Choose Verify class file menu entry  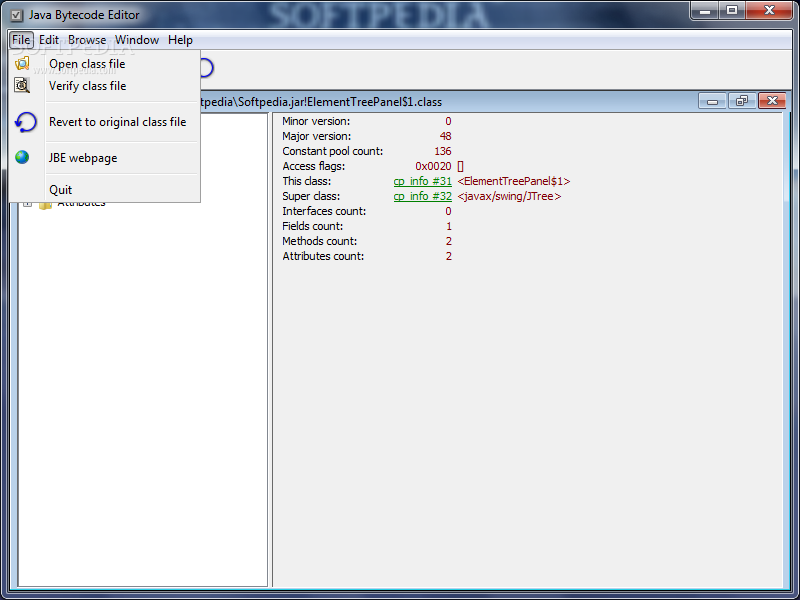104,86
